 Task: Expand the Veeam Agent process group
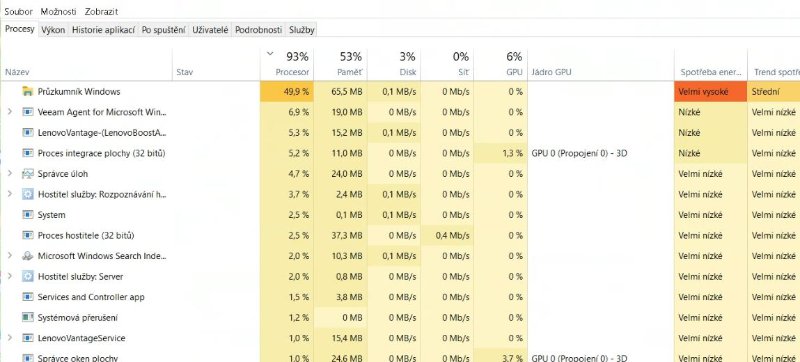coord(9,112)
